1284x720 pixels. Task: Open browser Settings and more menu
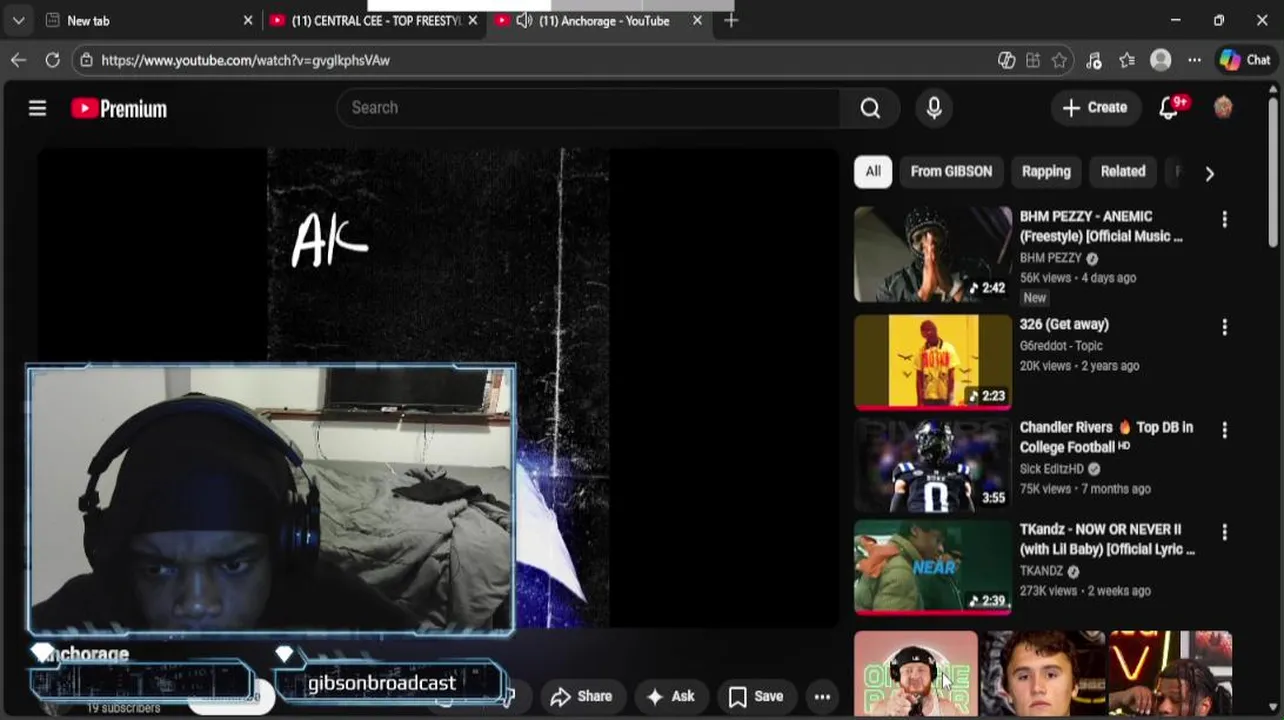[x=1194, y=60]
